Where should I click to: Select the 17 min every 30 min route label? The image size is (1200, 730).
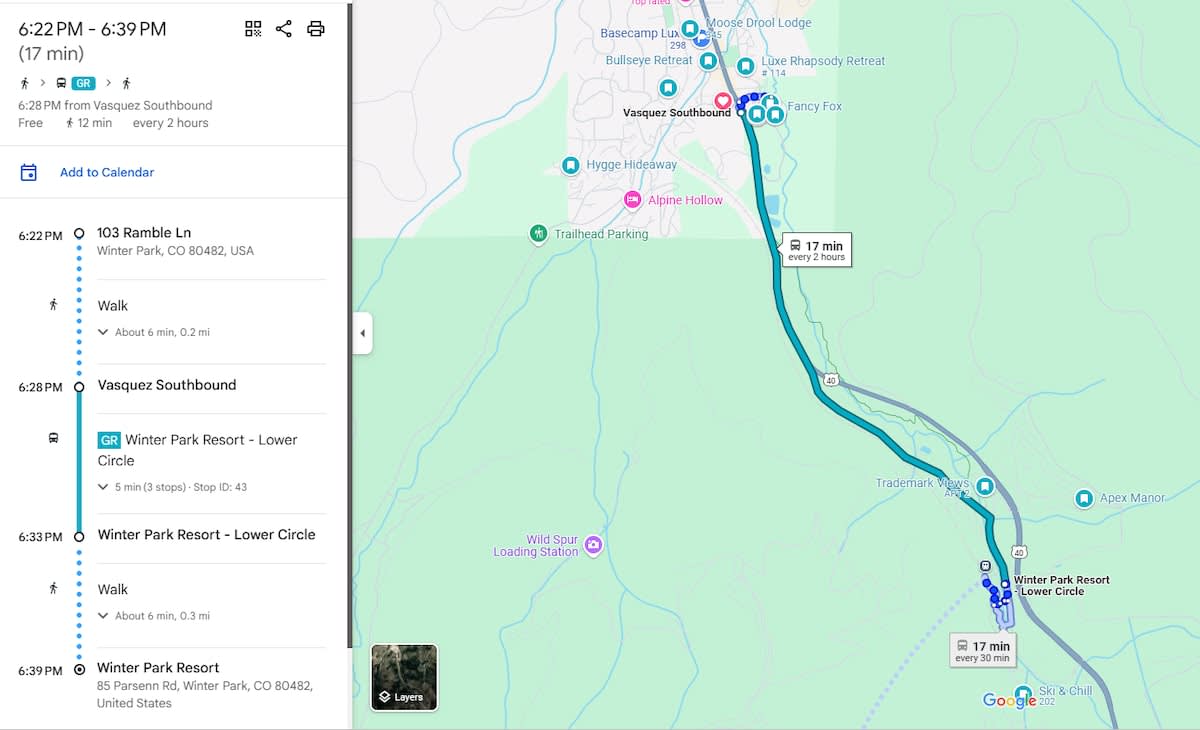(983, 651)
